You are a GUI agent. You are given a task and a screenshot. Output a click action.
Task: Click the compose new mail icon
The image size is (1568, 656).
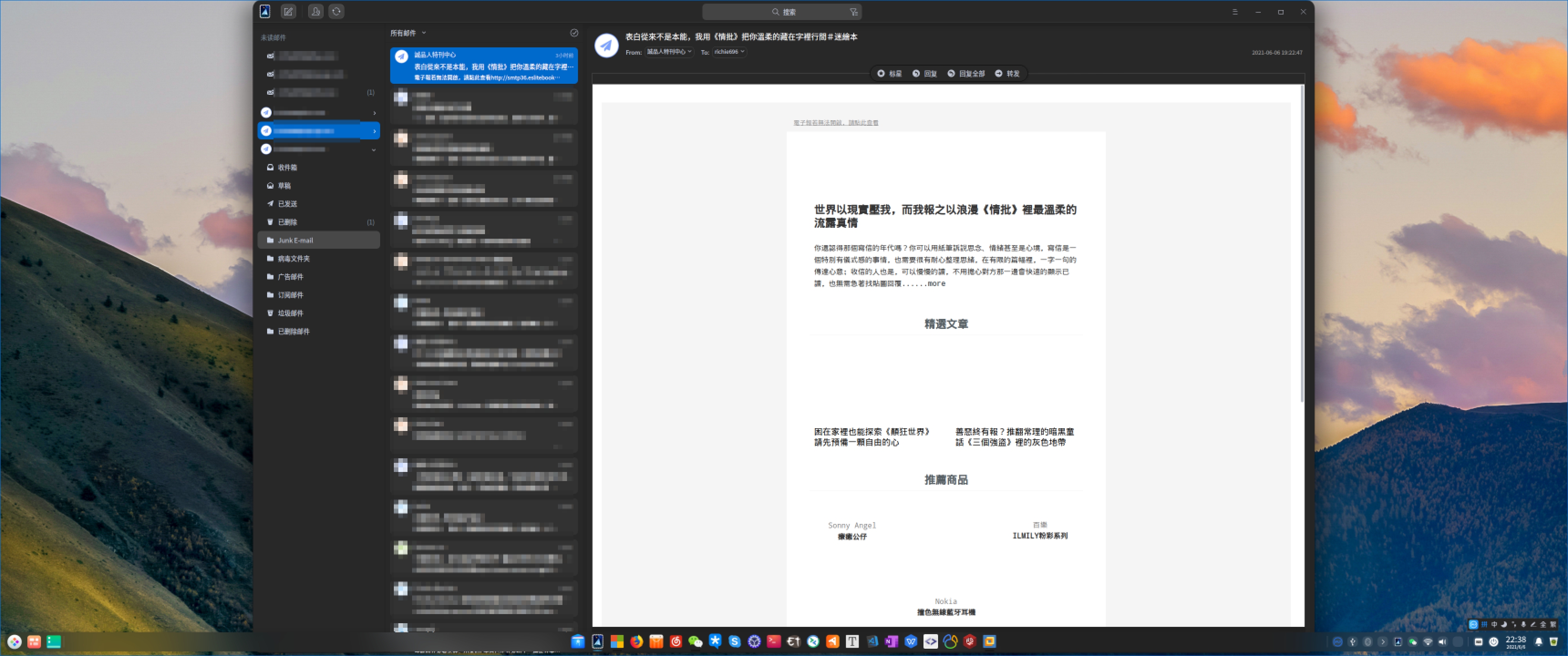coord(288,11)
